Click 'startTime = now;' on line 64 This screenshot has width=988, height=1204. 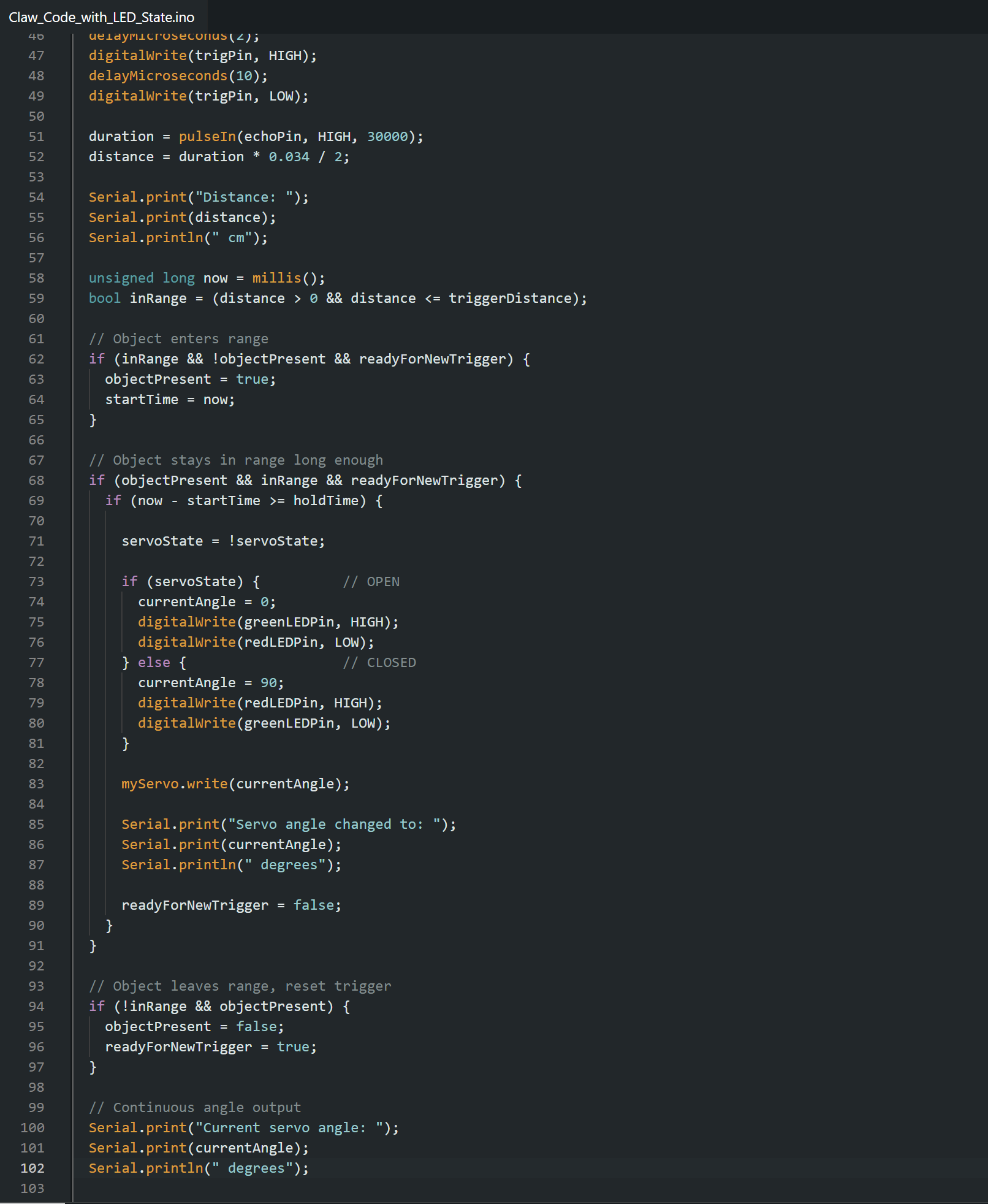click(170, 400)
